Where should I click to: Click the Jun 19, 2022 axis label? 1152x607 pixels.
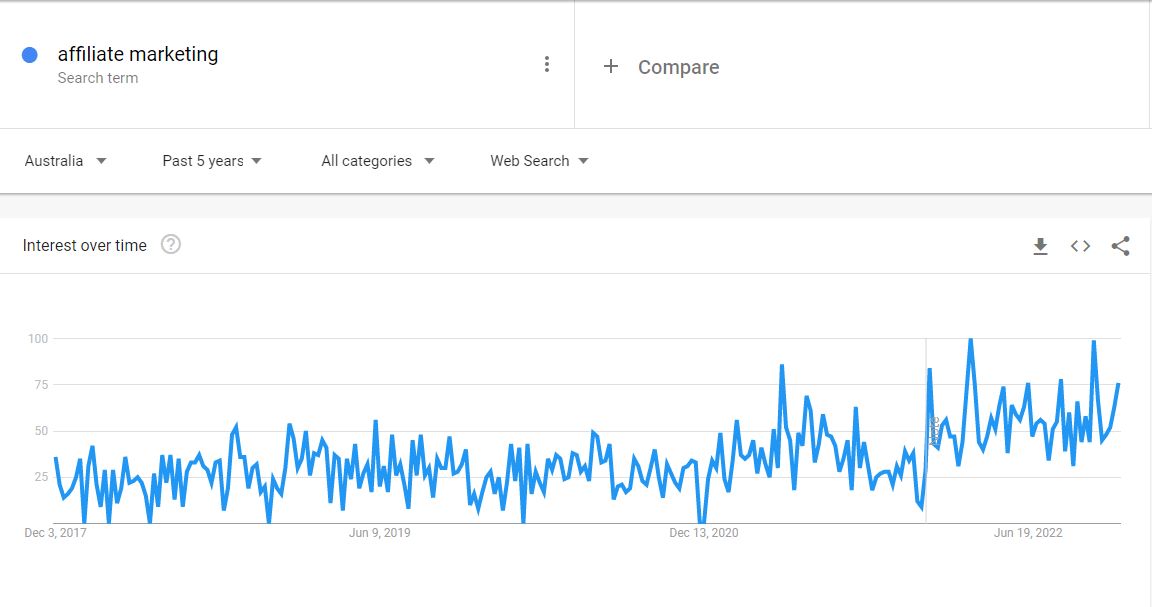click(1028, 533)
